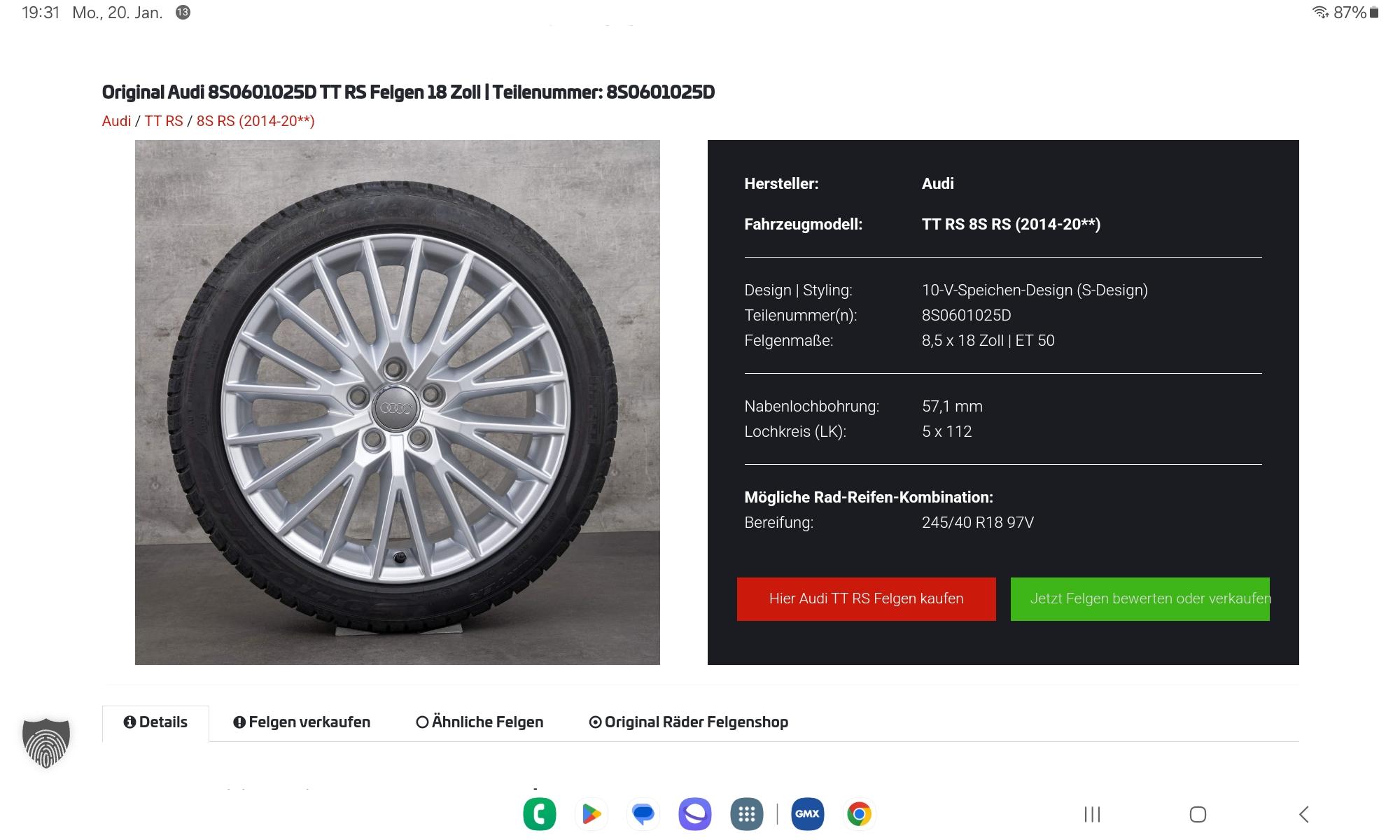Open Samsung Internet browser icon

click(x=694, y=814)
